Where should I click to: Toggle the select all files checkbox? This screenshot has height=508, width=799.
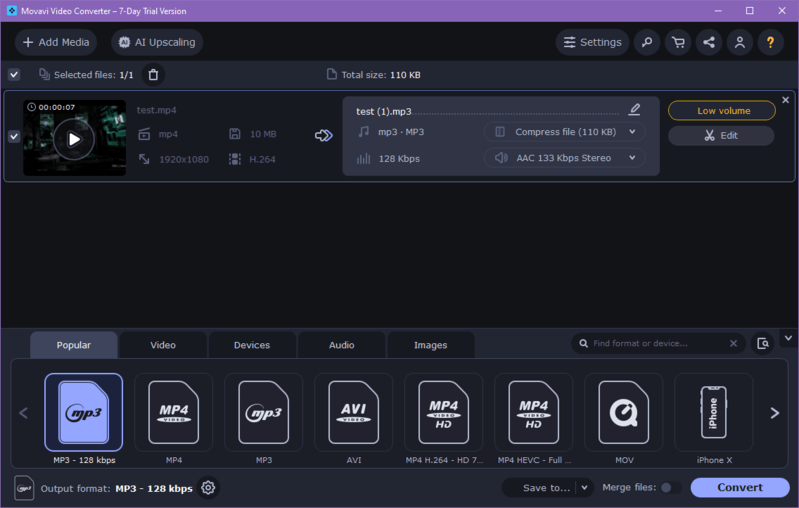click(x=14, y=75)
